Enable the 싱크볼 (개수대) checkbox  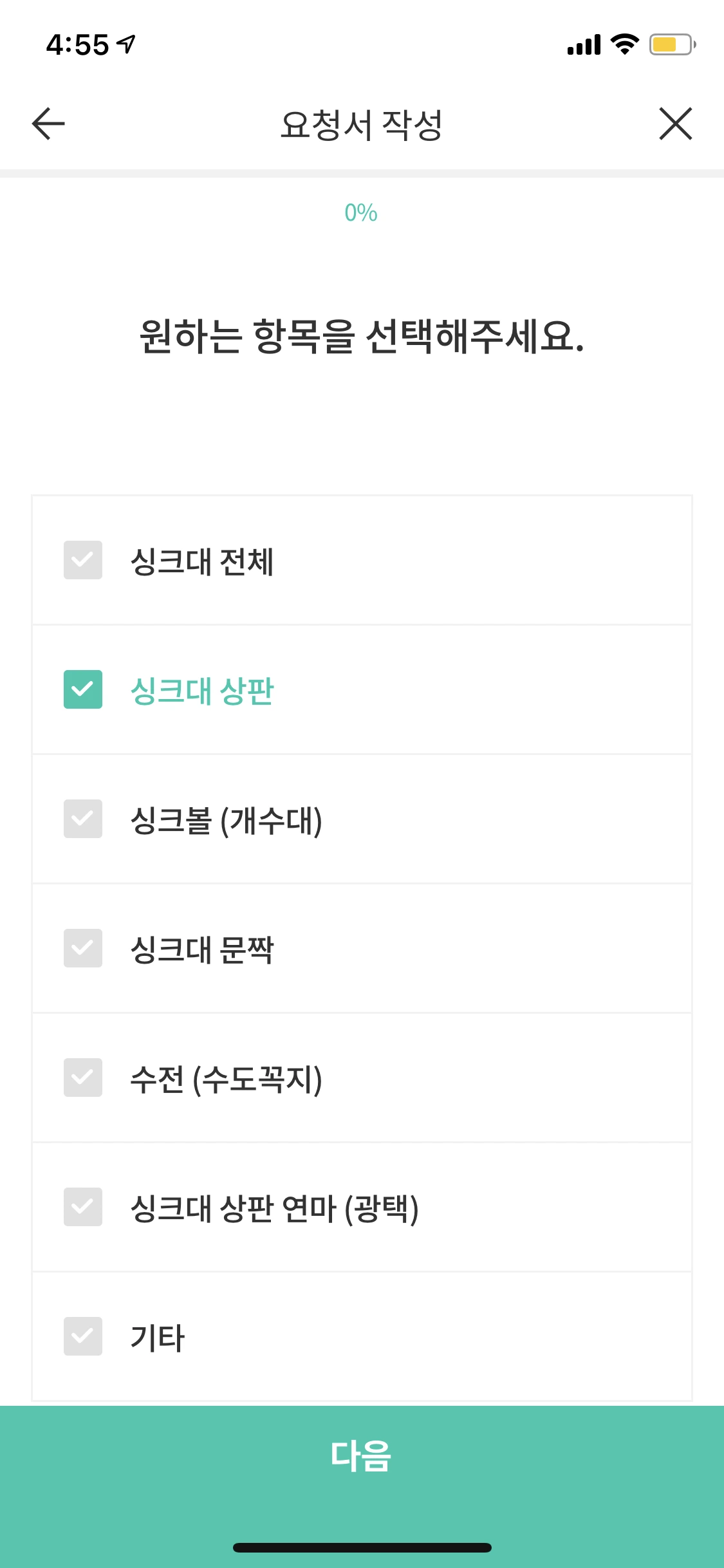(82, 820)
